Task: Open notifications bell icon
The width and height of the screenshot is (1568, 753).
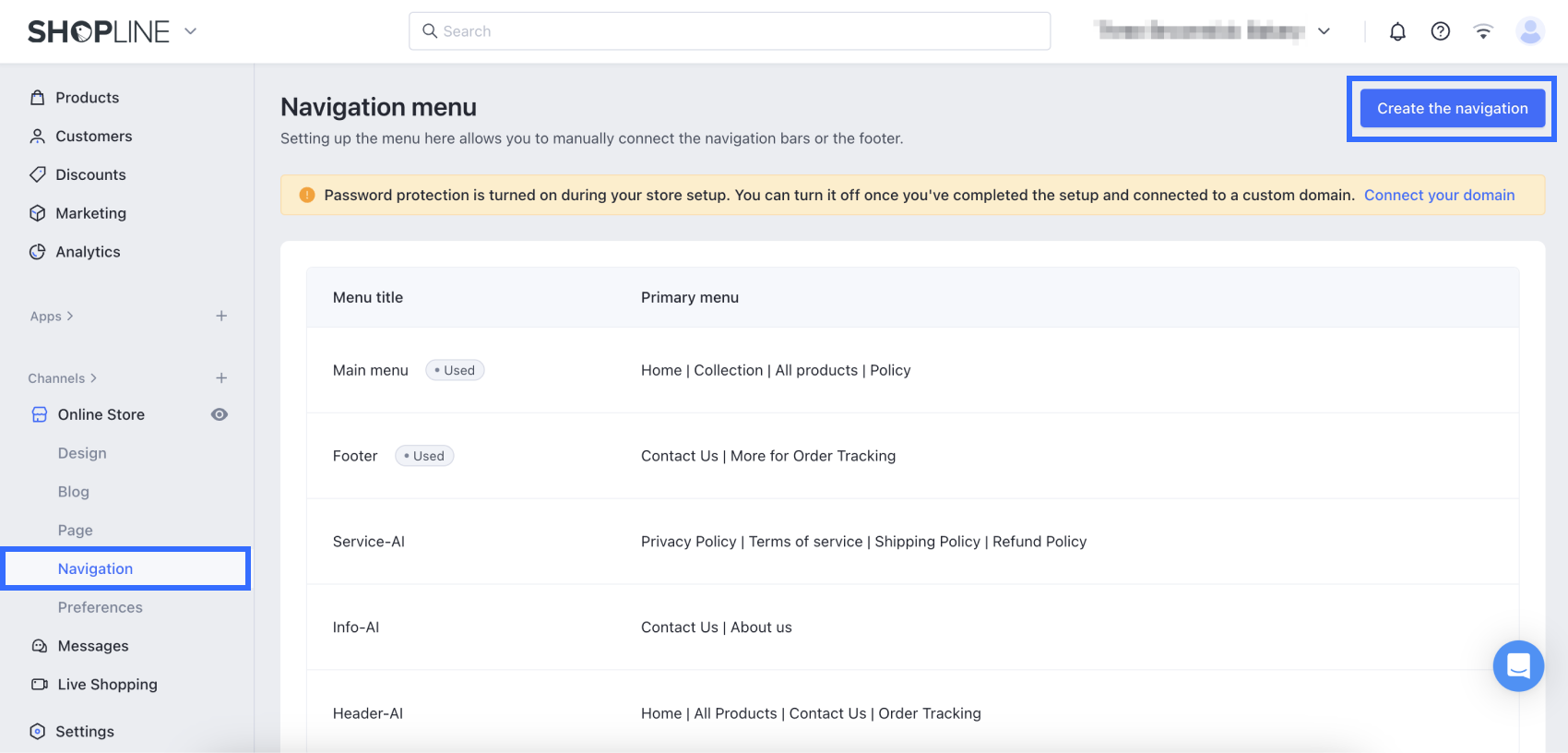Action: 1398,31
